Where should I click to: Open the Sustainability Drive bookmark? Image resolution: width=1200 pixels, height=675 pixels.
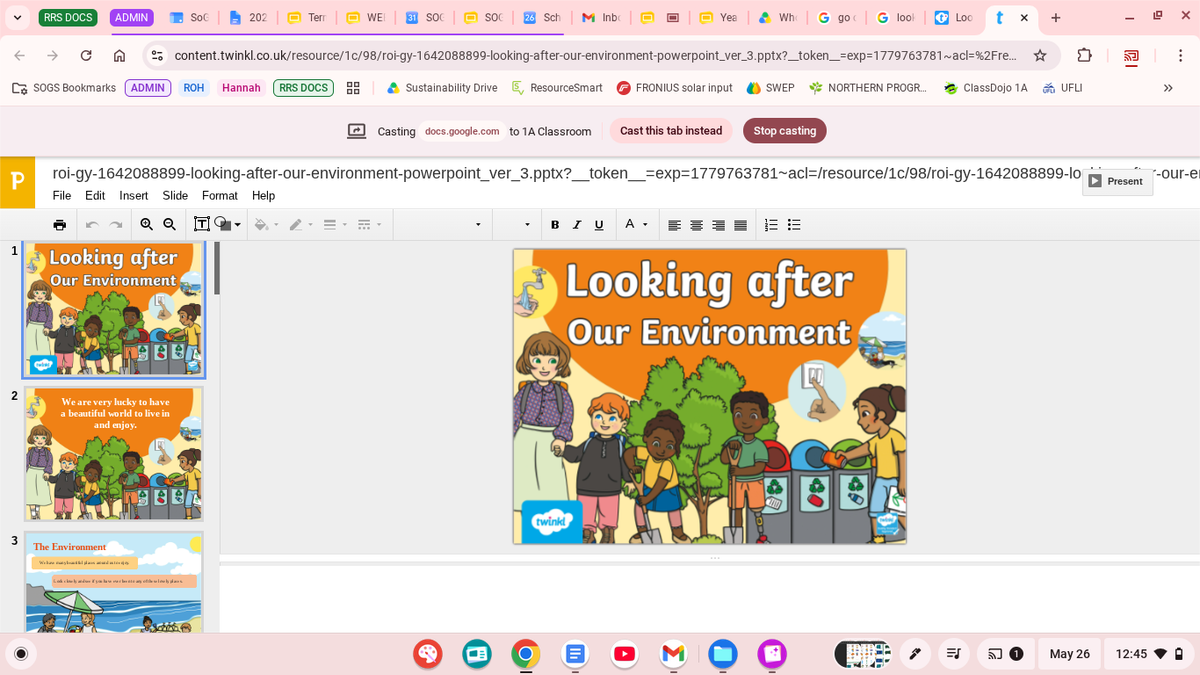tap(441, 88)
